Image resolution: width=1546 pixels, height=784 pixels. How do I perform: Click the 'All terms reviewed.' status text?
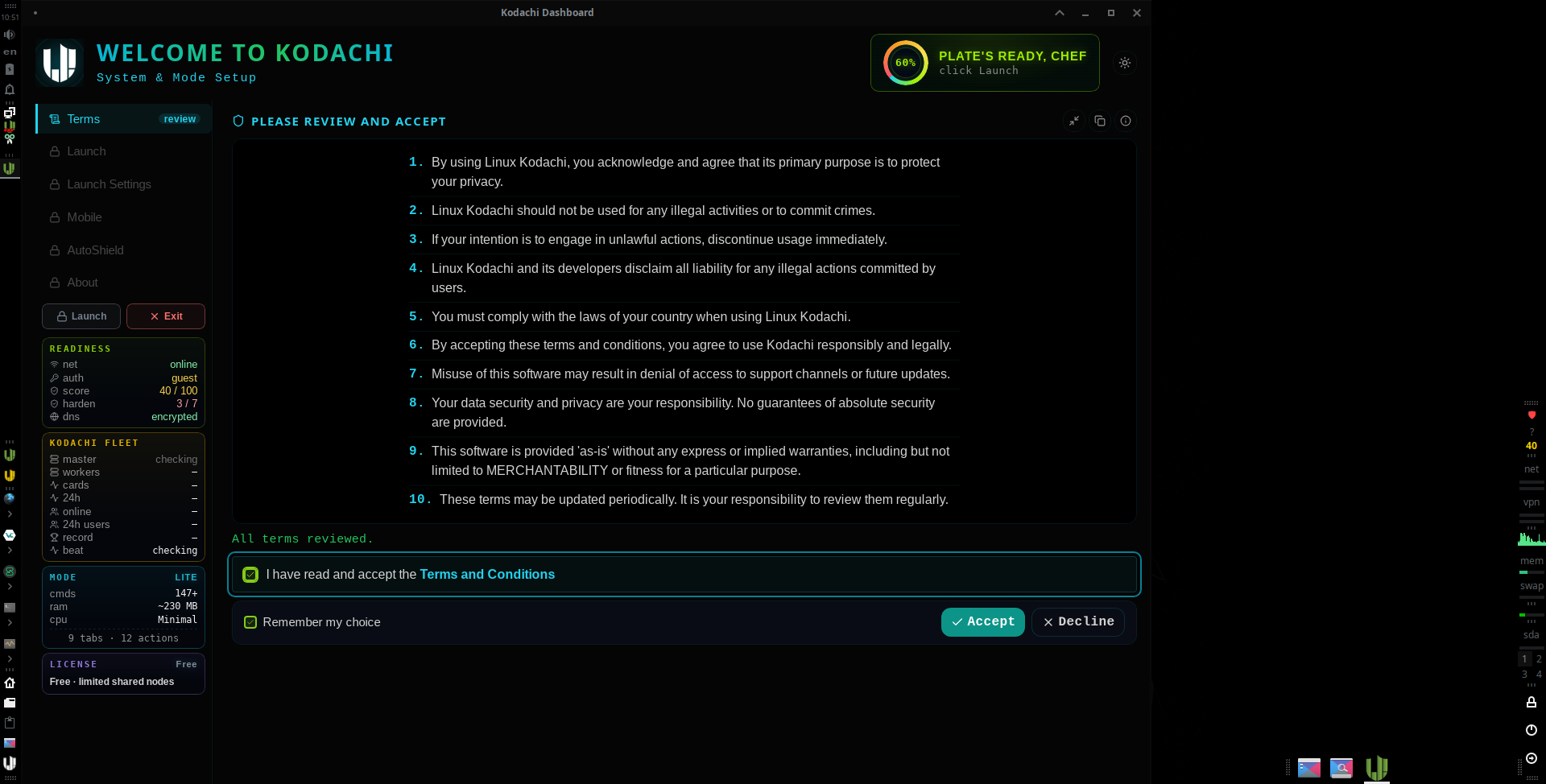click(303, 539)
